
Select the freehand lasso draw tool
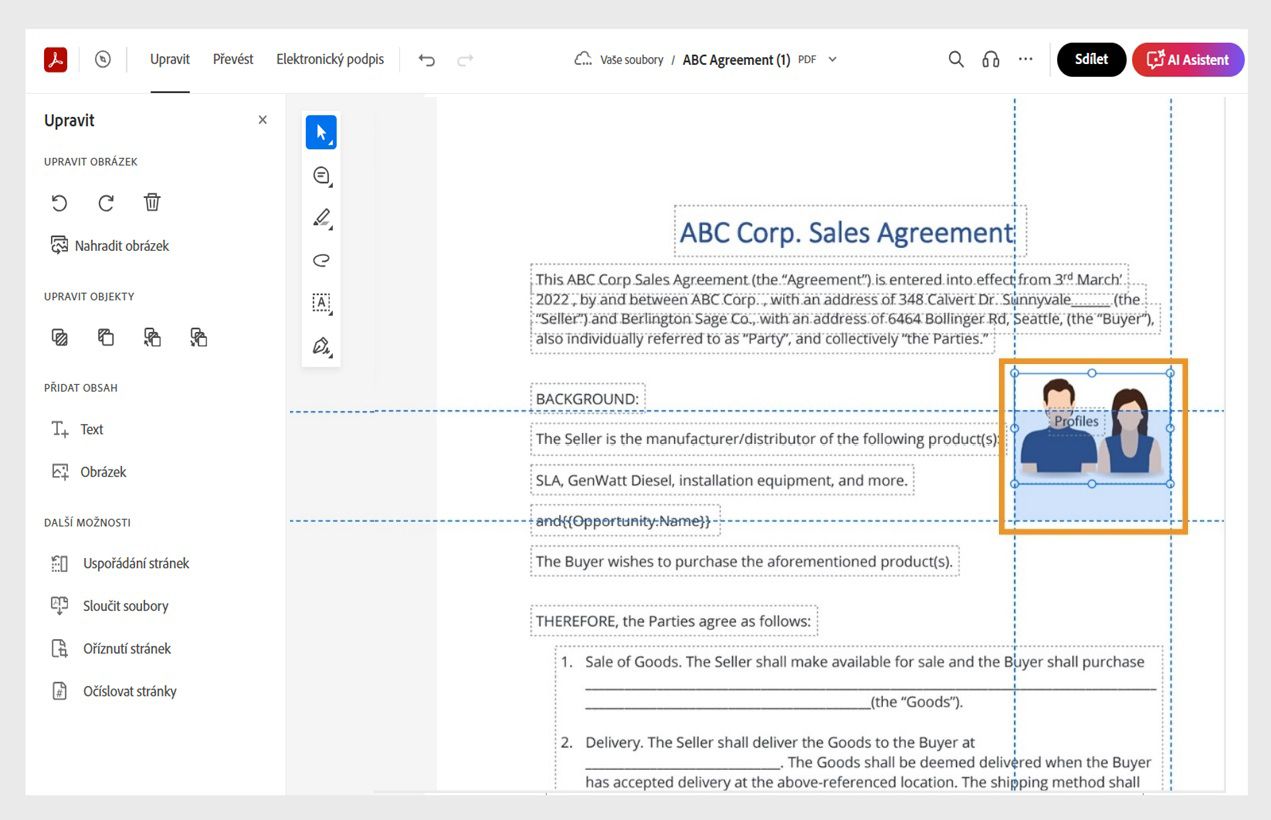(x=321, y=261)
